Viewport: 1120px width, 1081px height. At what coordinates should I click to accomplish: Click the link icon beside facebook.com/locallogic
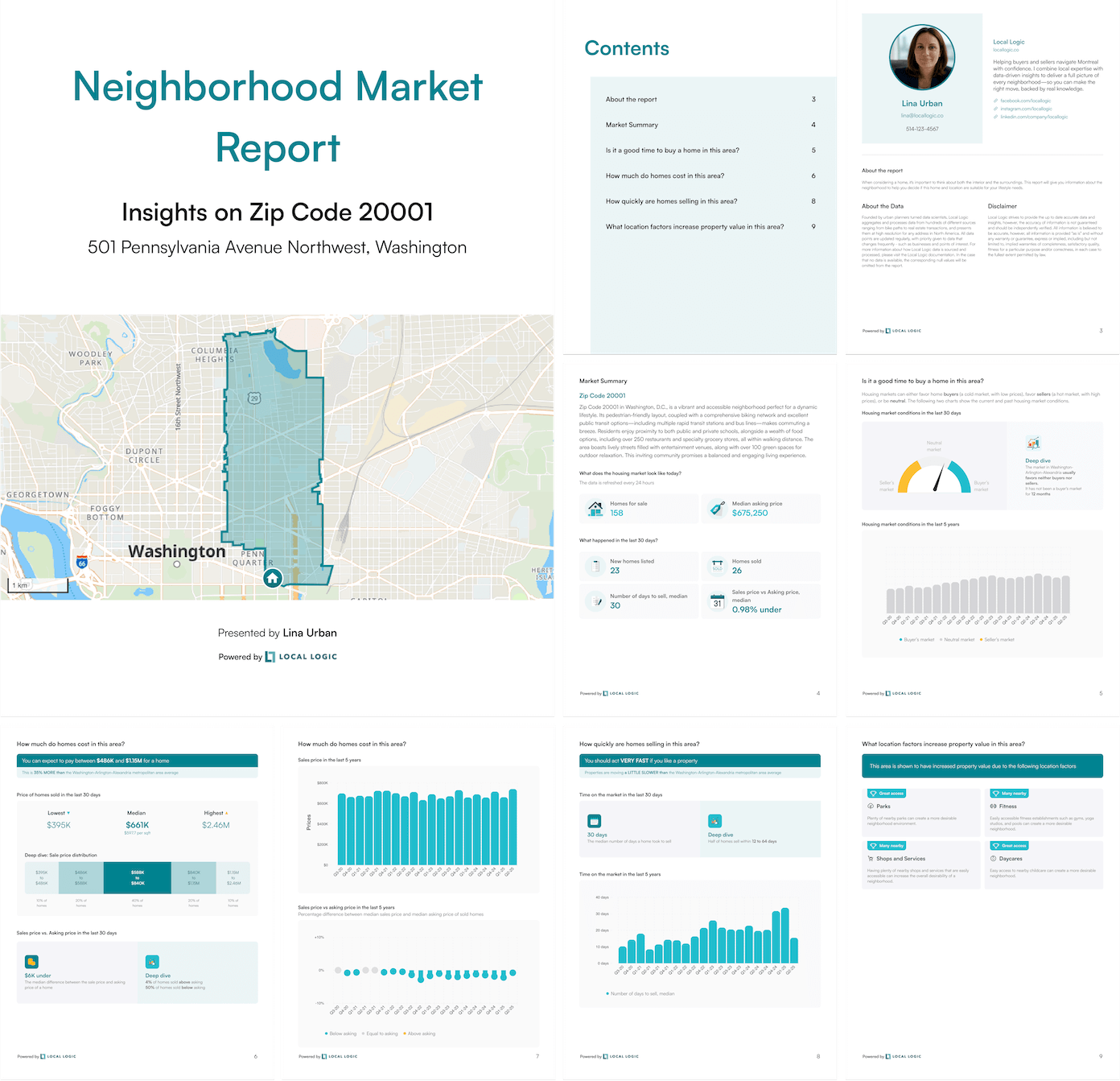click(995, 101)
